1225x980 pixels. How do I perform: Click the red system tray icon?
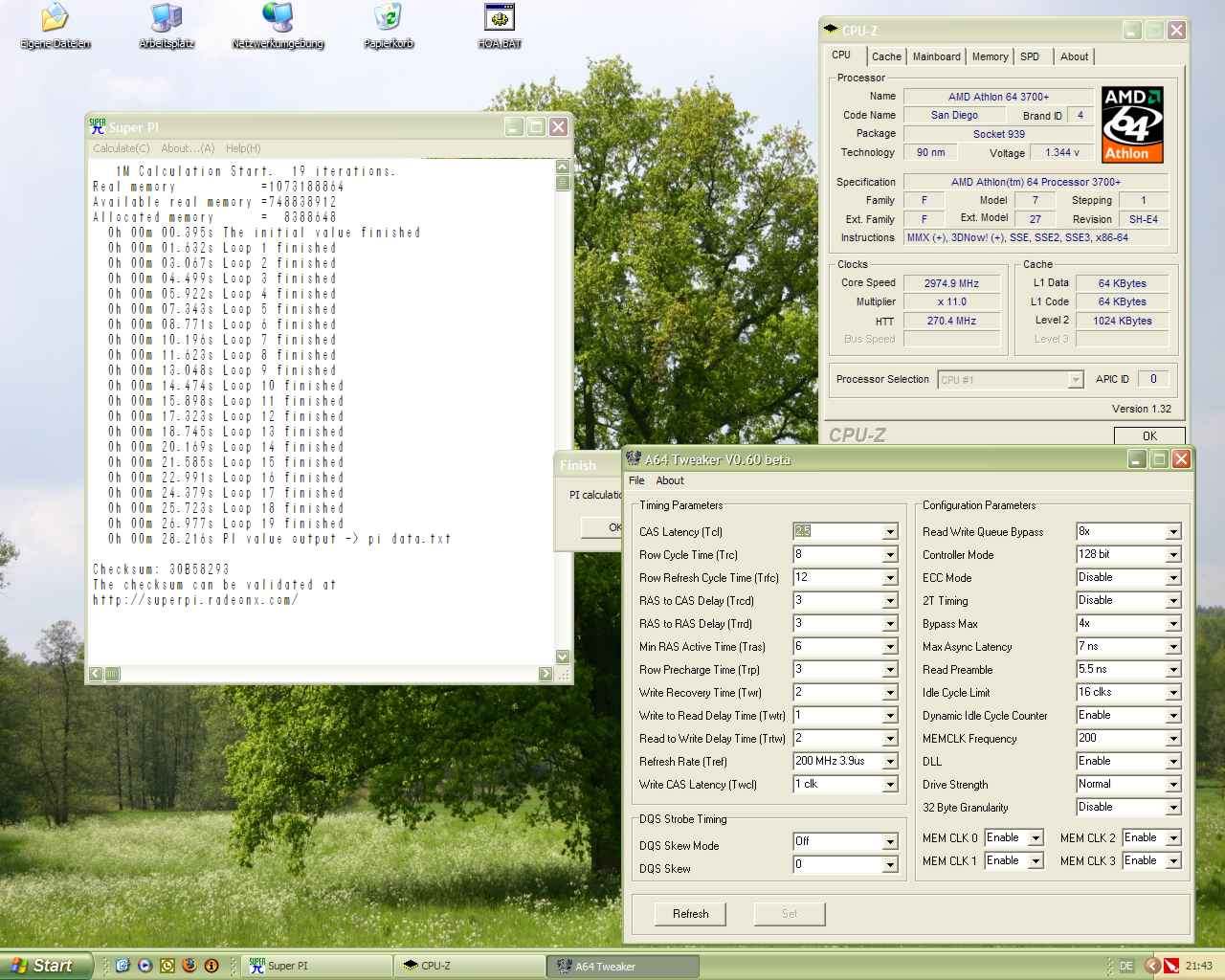pos(1171,966)
